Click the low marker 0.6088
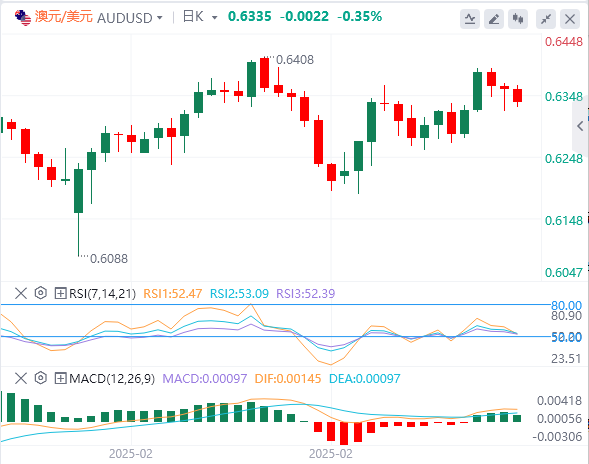The image size is (589, 464). coord(109,259)
